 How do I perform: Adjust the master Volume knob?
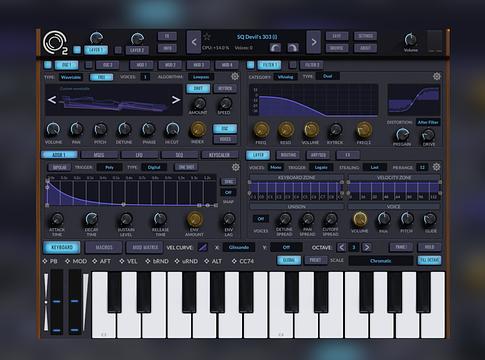click(410, 40)
